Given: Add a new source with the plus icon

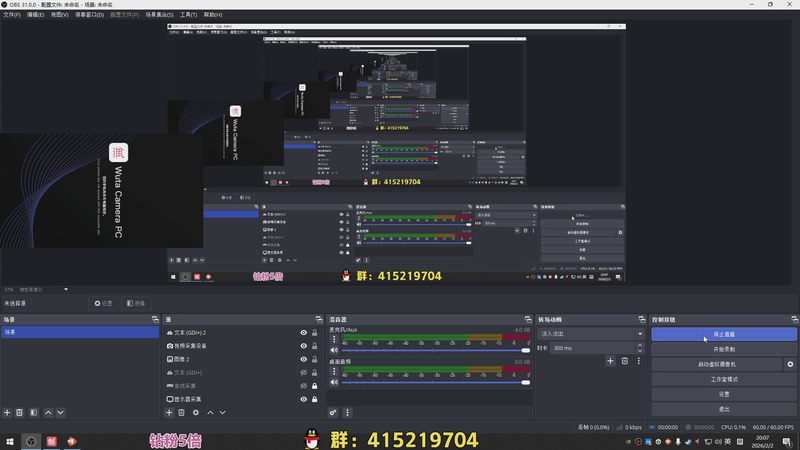Looking at the screenshot, I should (x=169, y=412).
